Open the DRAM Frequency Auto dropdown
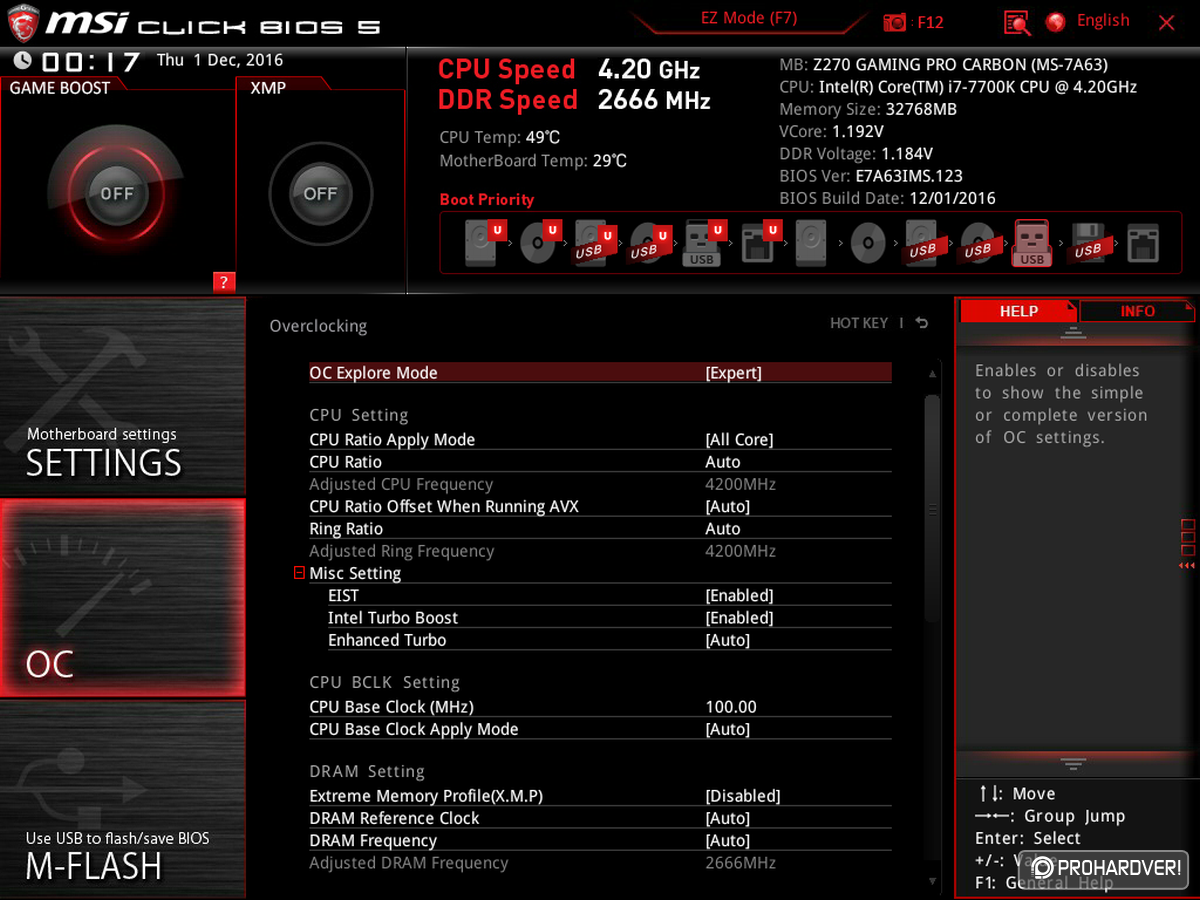The width and height of the screenshot is (1200, 900). pos(728,841)
